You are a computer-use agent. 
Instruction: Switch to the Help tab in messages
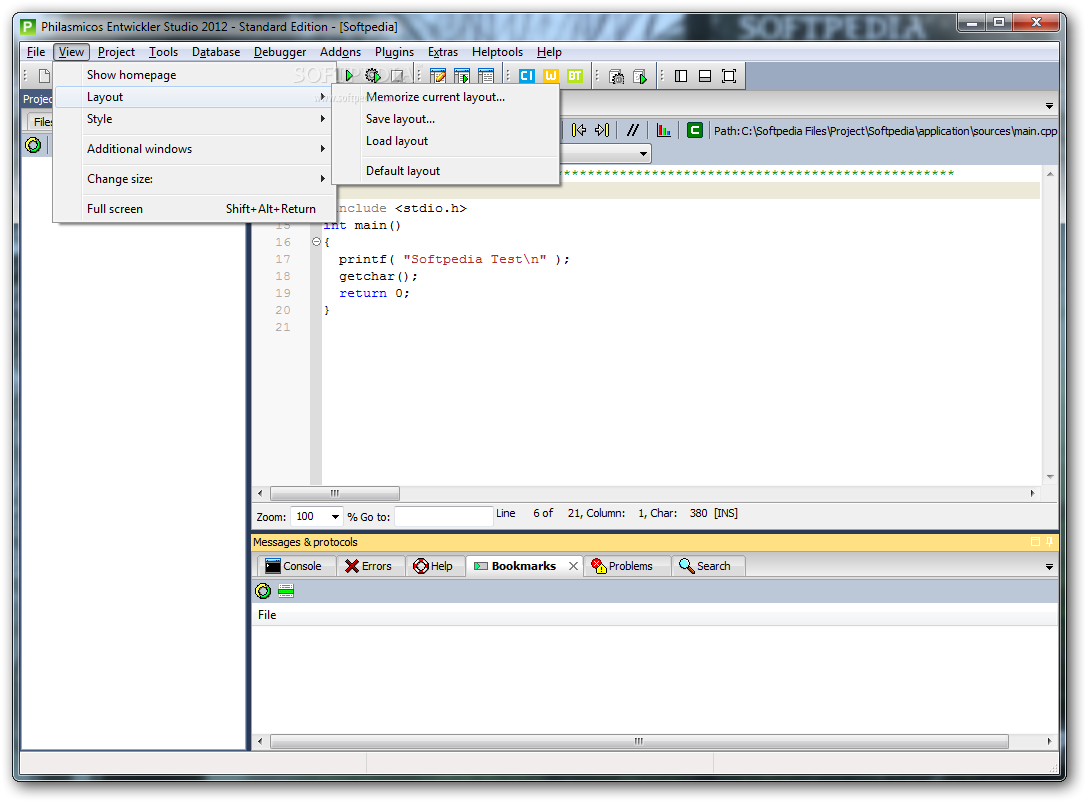click(x=435, y=566)
